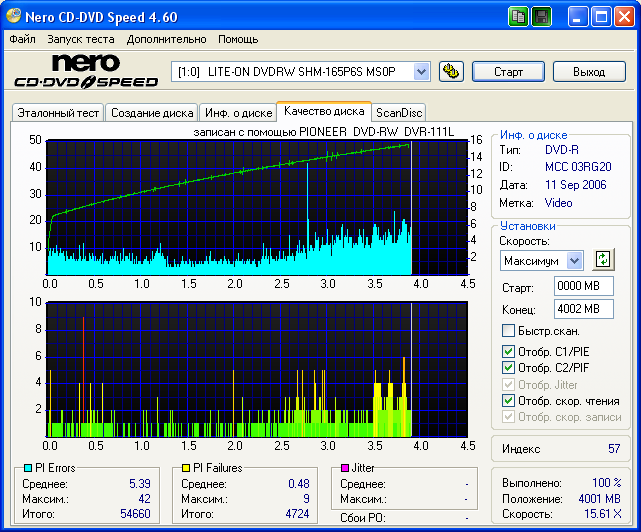Expand the LITE-ON DVDRW drive dropdown
The image size is (641, 532).
421,71
